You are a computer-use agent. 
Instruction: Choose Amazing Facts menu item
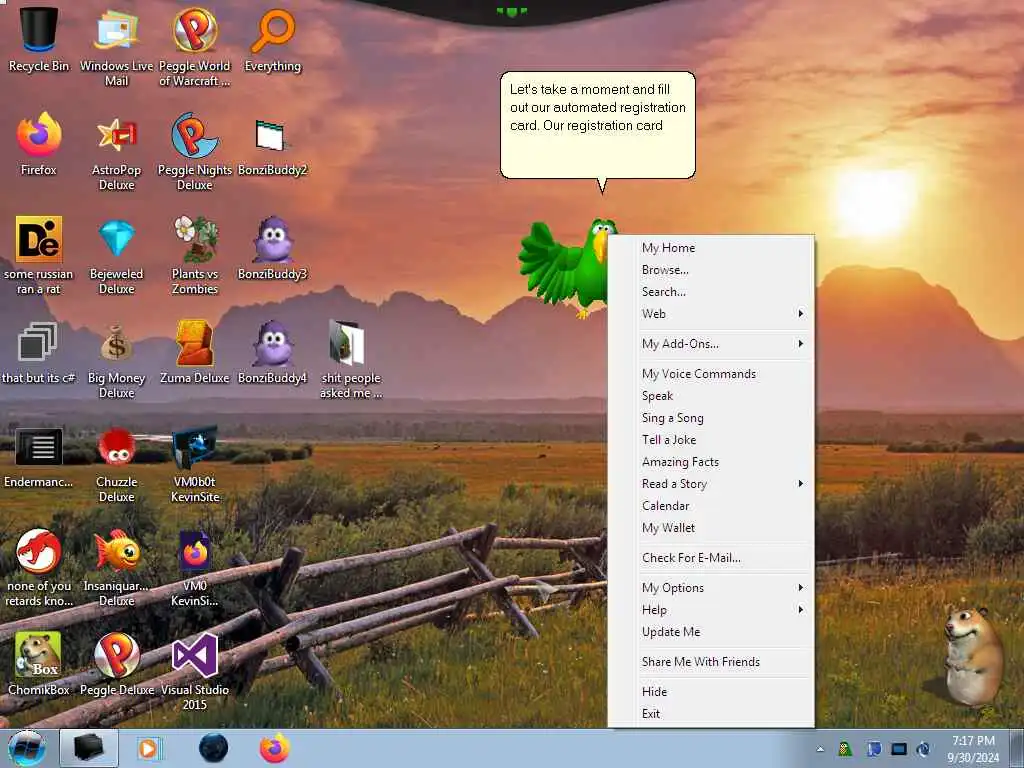(x=712, y=462)
